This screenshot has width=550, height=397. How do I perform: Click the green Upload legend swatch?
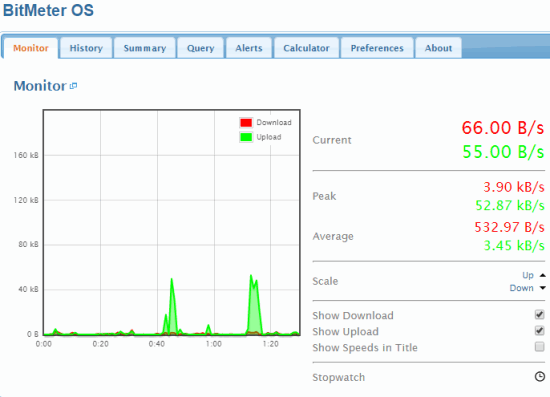click(246, 137)
